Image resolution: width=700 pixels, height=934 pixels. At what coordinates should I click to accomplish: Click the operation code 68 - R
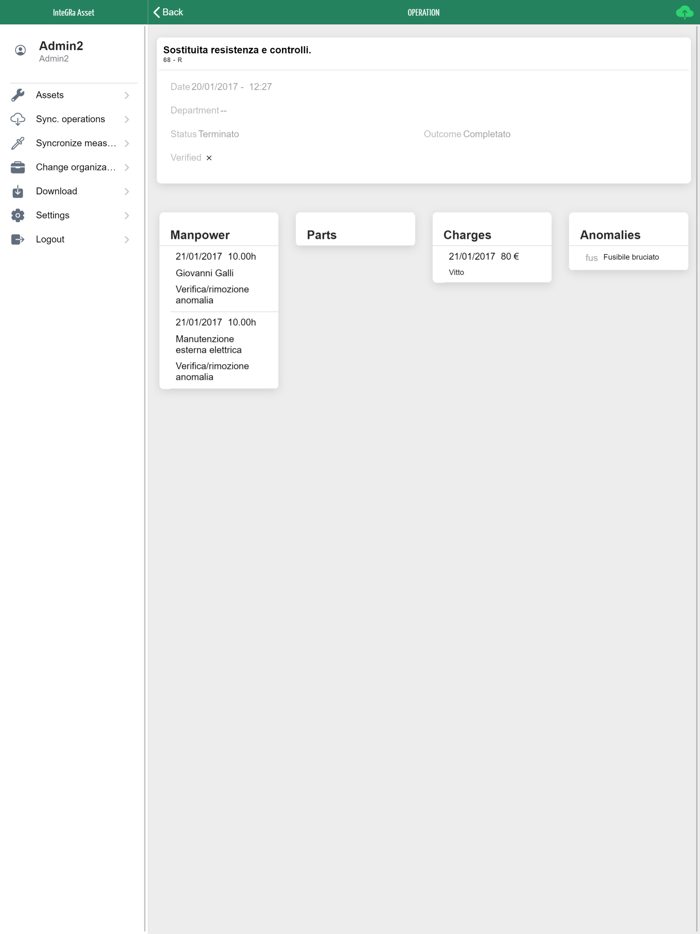pyautogui.click(x=173, y=60)
